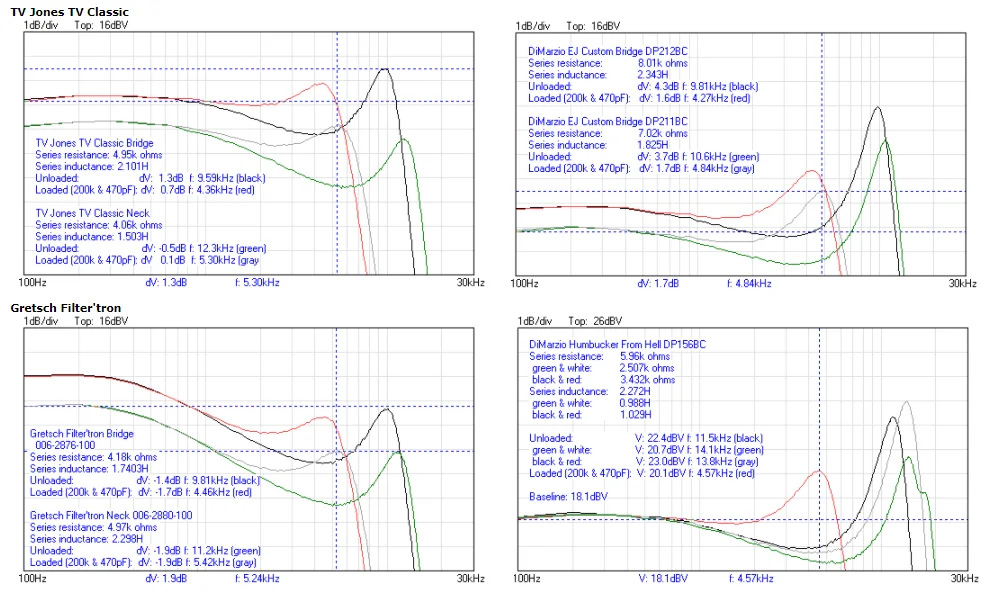Image resolution: width=992 pixels, height=610 pixels.
Task: Click 'dV: 1.9dB' readout below bottom-left chart
Action: click(x=166, y=578)
